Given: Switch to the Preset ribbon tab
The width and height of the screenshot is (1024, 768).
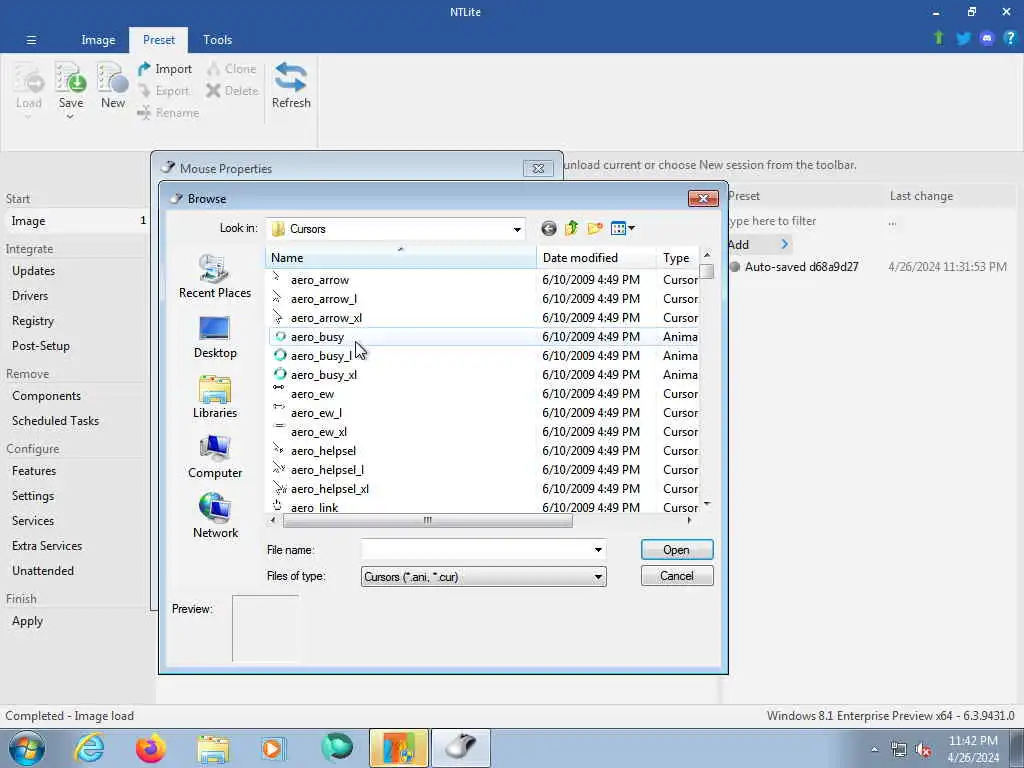Looking at the screenshot, I should pyautogui.click(x=159, y=40).
